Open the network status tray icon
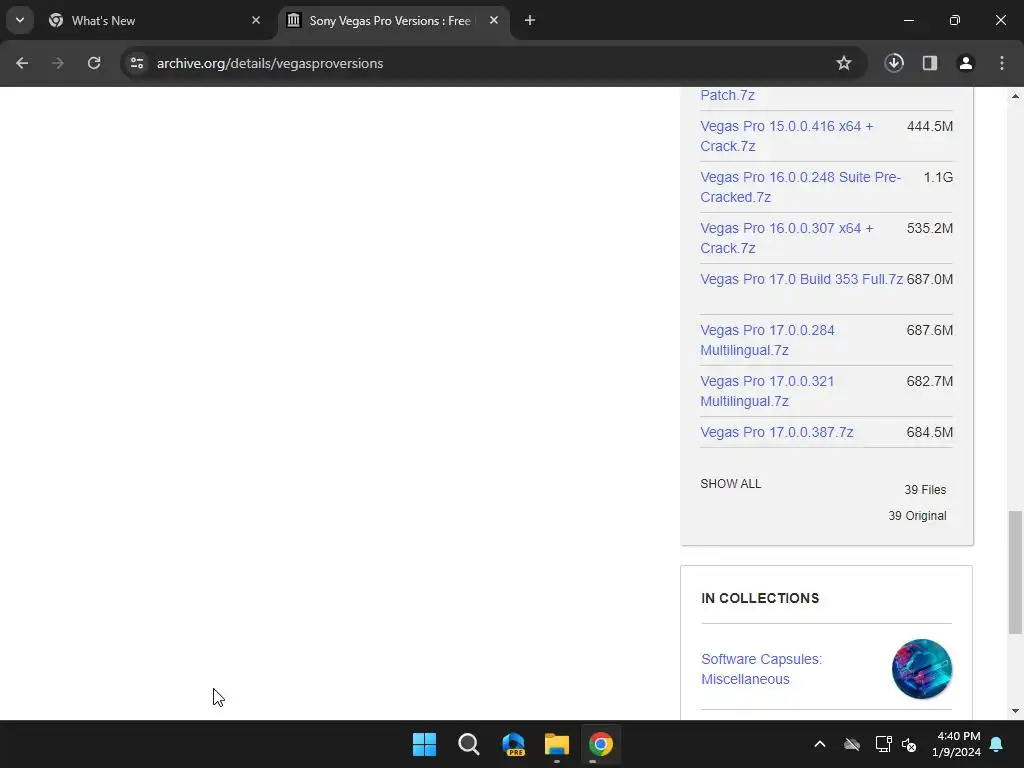Screen dimensions: 1024x768 click(x=883, y=744)
